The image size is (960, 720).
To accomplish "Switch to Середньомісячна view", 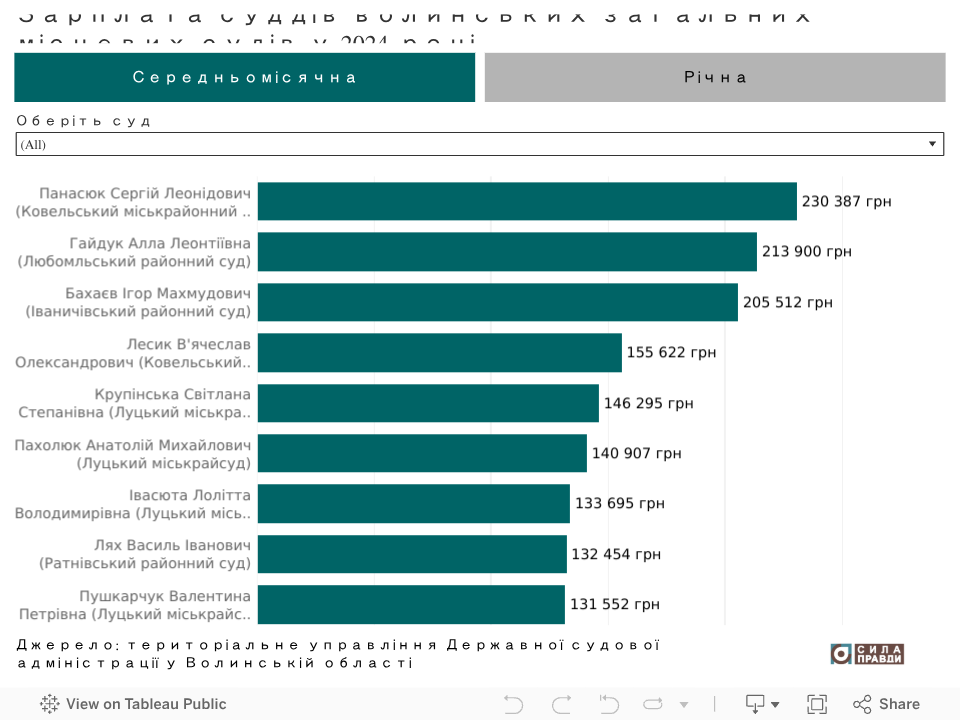I will point(244,77).
